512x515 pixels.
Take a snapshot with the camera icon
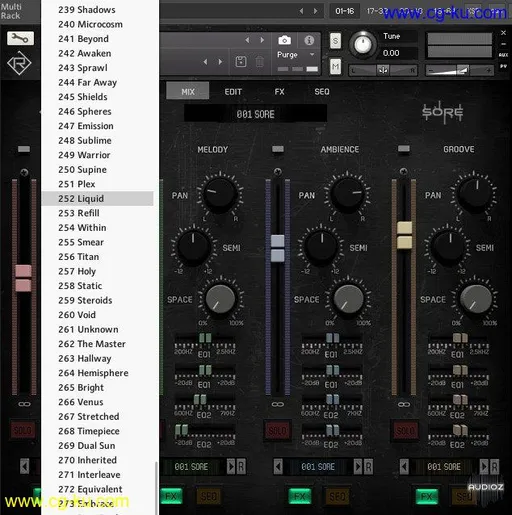point(284,40)
